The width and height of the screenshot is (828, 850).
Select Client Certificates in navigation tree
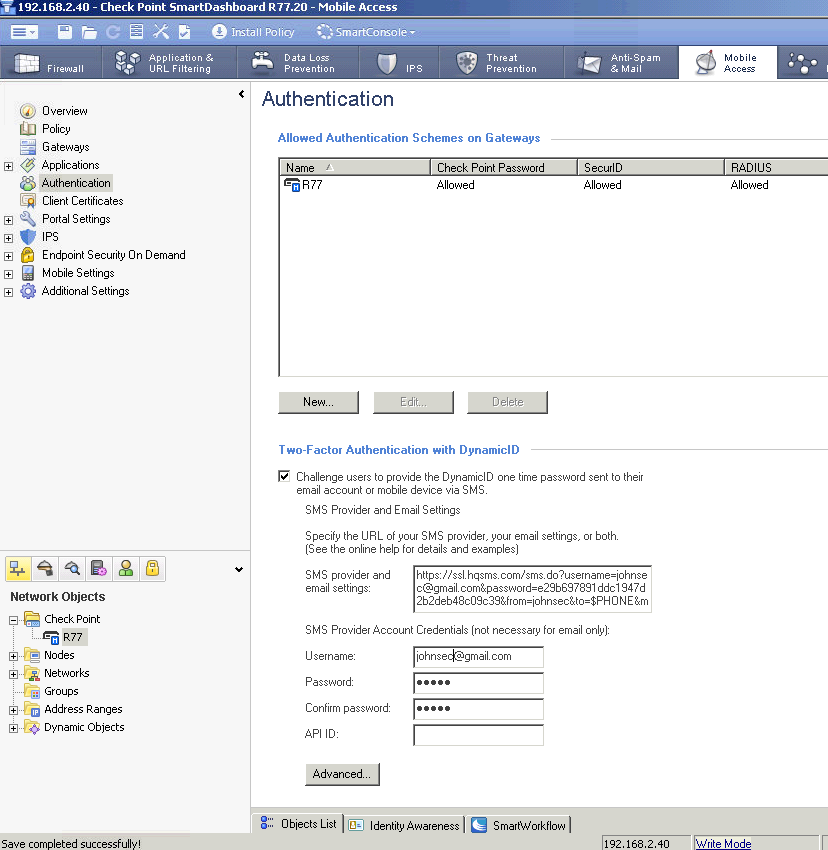pyautogui.click(x=82, y=201)
